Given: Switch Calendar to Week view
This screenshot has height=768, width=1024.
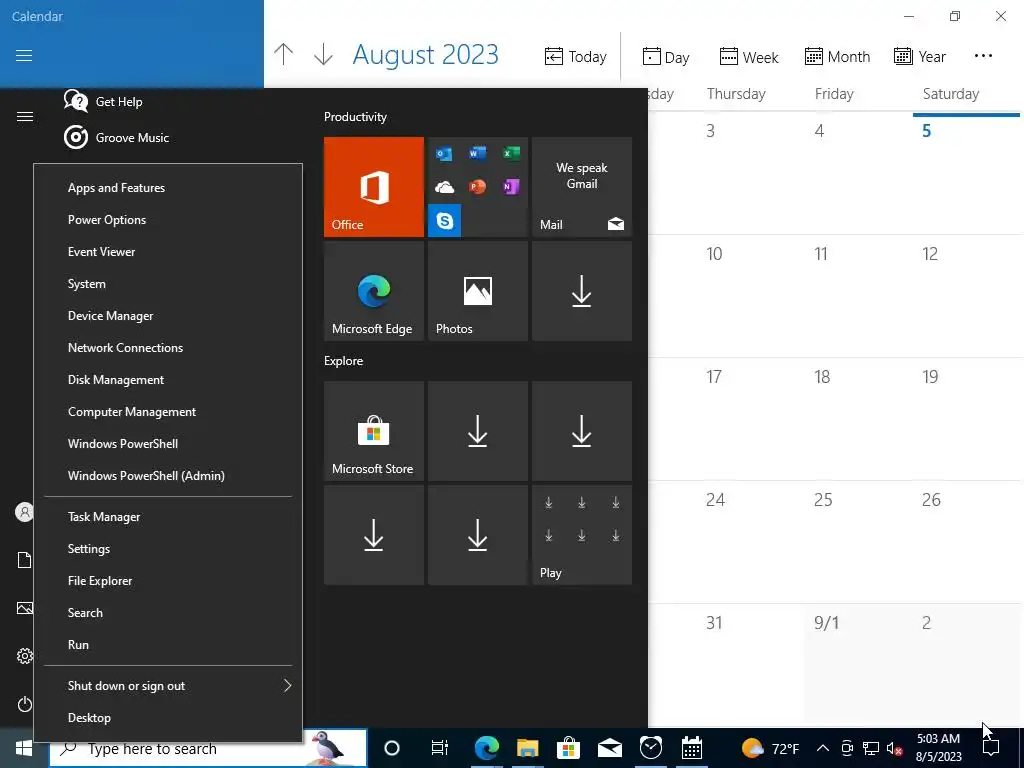Looking at the screenshot, I should pyautogui.click(x=748, y=57).
